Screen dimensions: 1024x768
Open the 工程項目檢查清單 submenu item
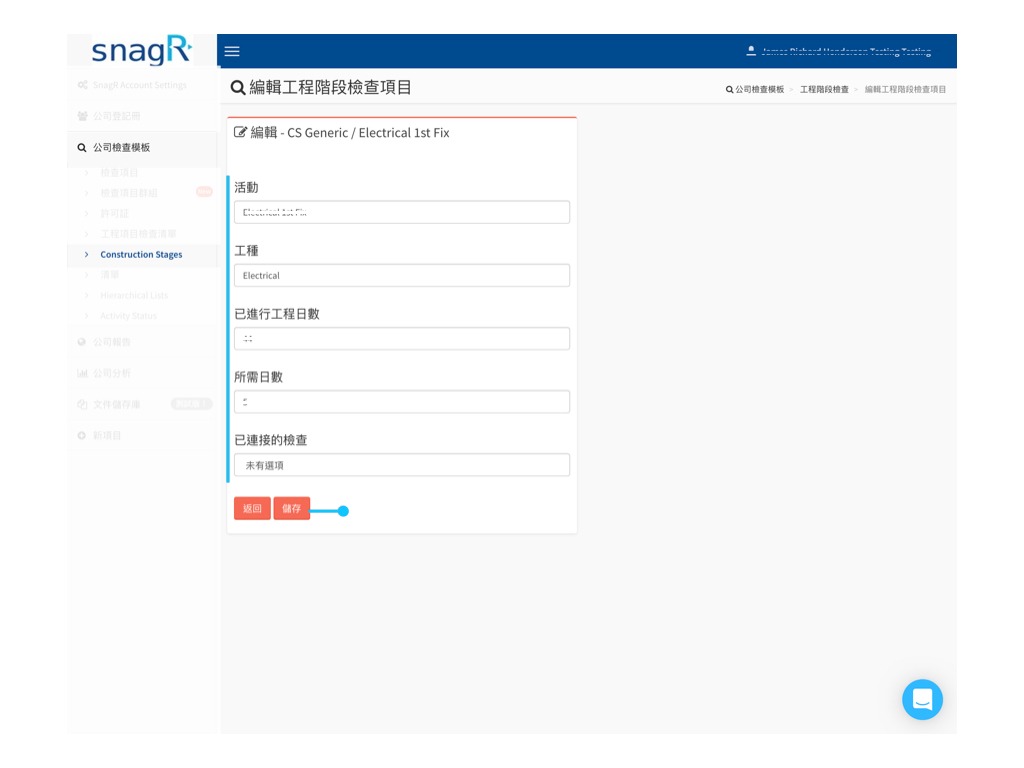coord(138,234)
